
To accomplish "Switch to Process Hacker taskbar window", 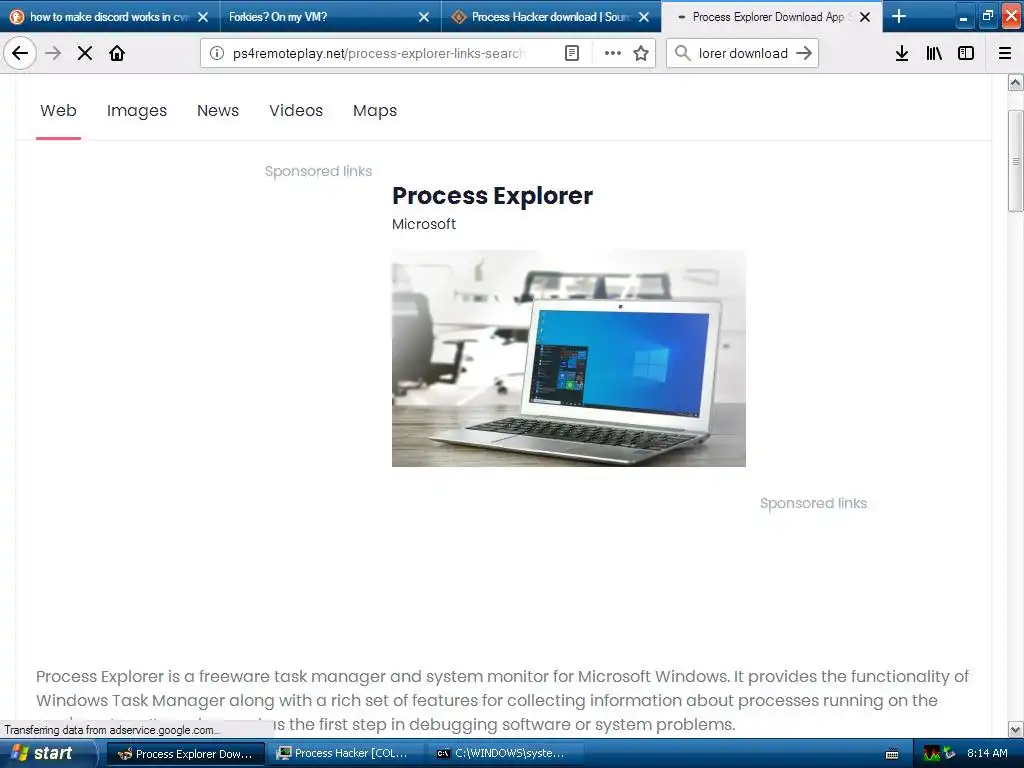I will (344, 754).
